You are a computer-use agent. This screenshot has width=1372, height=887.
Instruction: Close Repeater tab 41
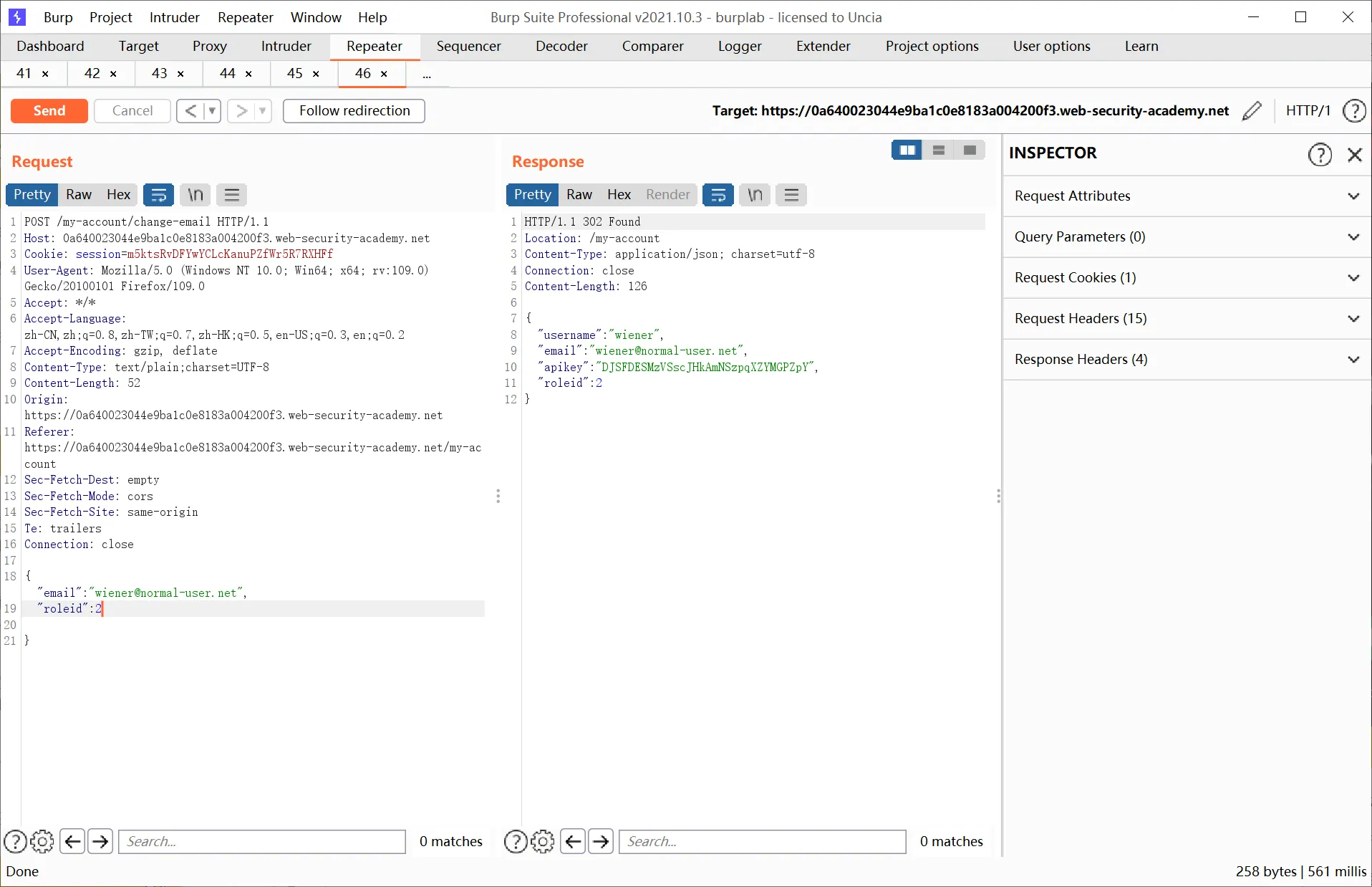(x=45, y=74)
